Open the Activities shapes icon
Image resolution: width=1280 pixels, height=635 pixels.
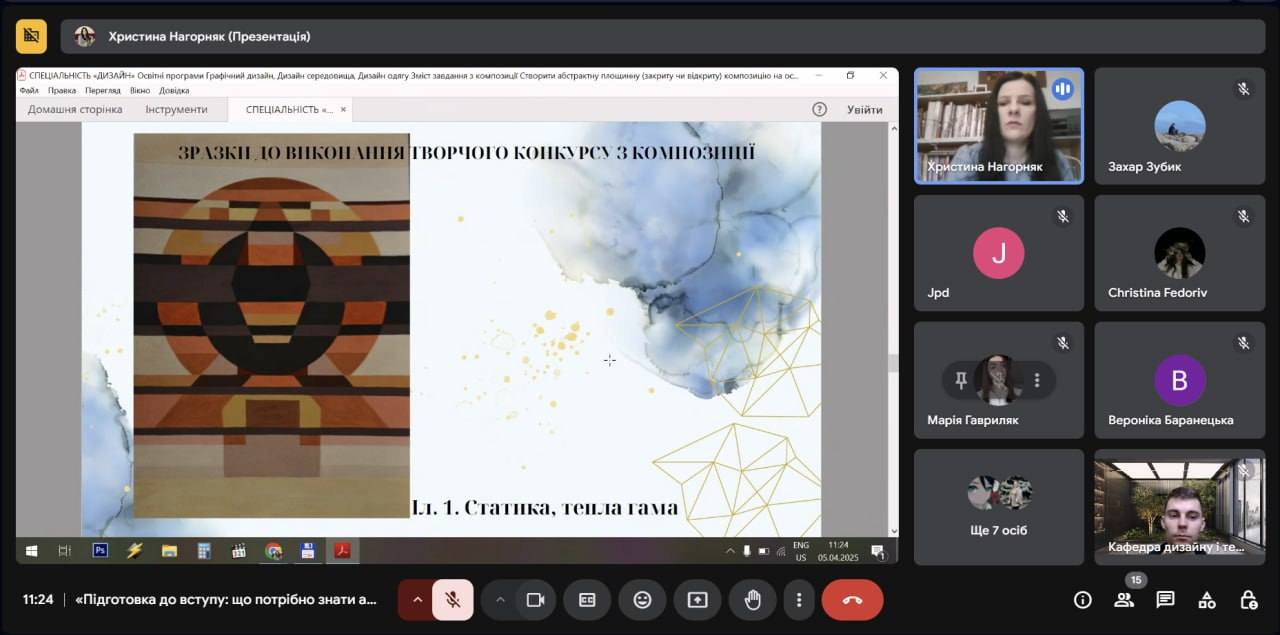tap(1207, 600)
